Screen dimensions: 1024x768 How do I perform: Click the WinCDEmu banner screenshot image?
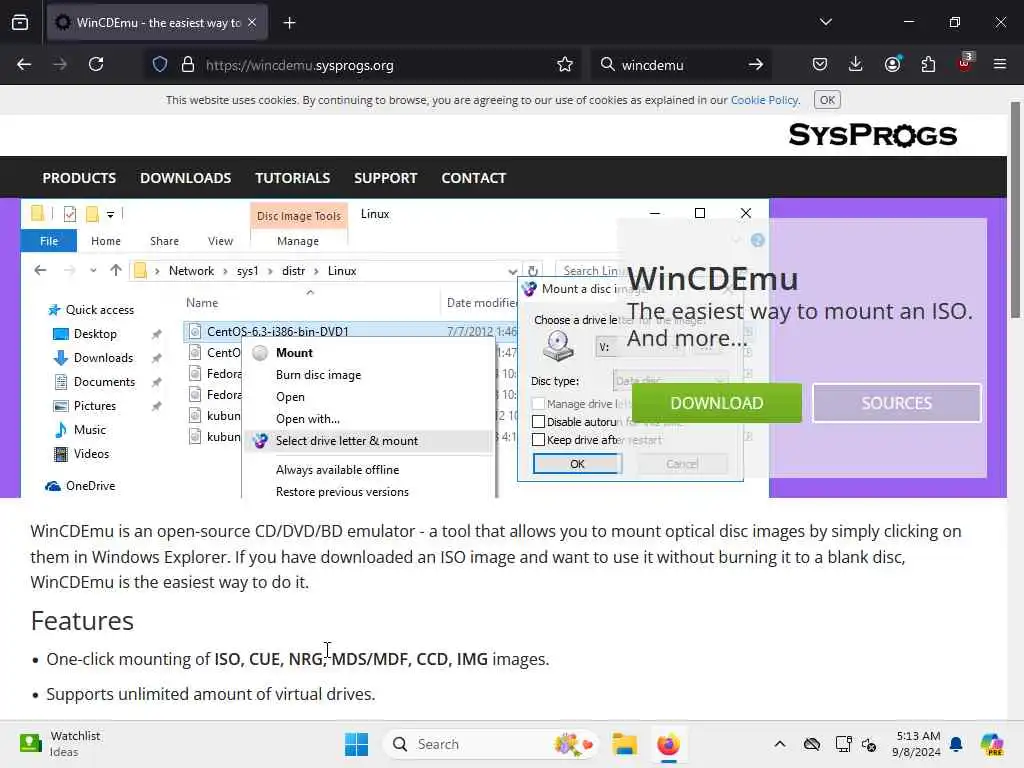point(395,348)
